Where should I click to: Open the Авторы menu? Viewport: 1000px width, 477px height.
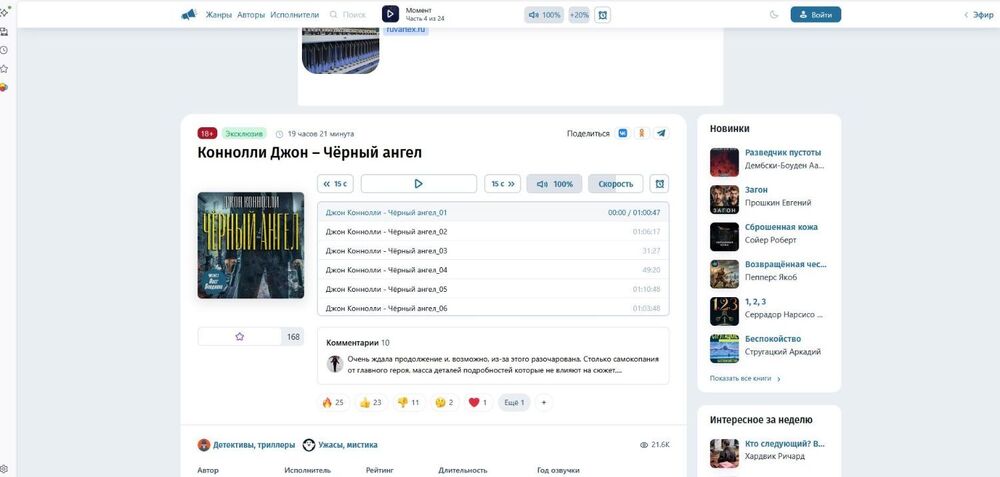(x=251, y=15)
